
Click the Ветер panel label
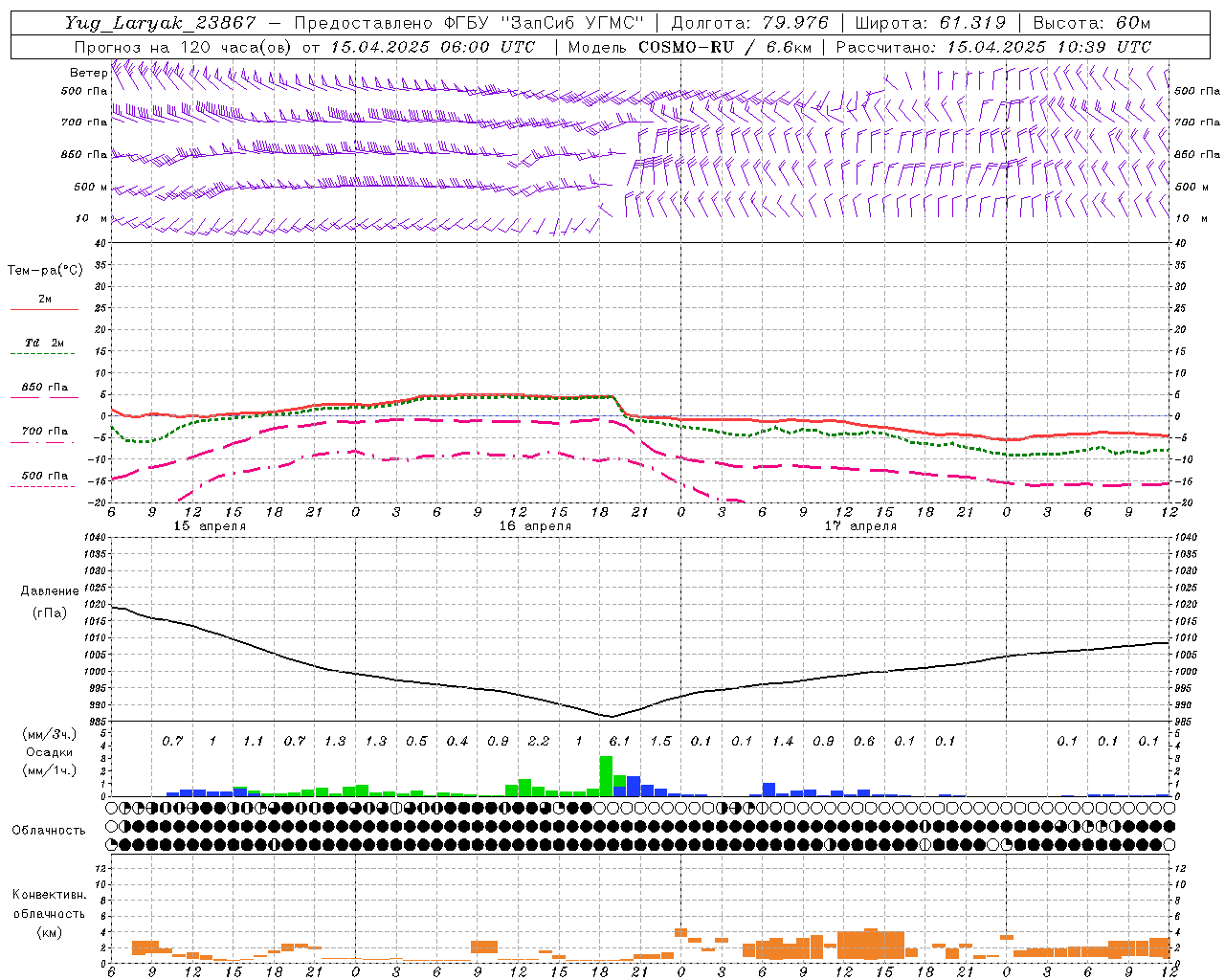(88, 73)
